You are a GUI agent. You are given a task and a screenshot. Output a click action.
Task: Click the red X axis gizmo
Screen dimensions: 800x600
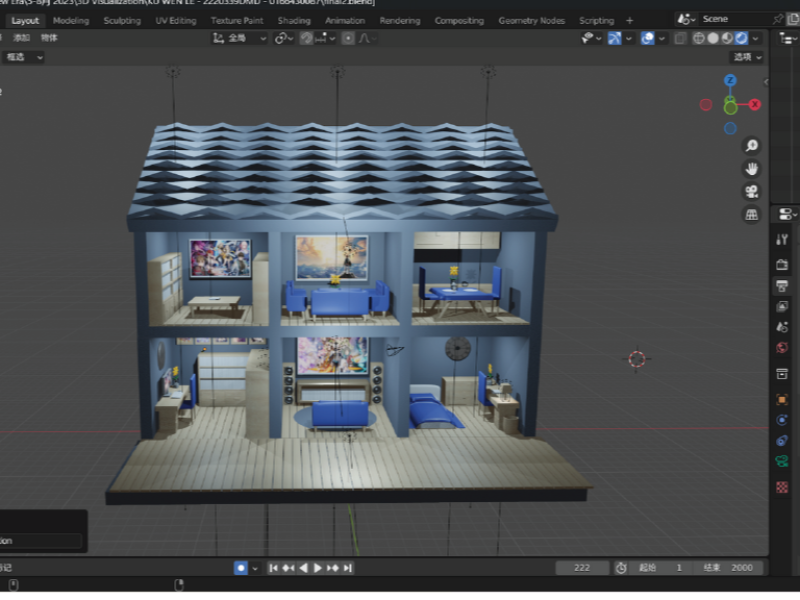tap(755, 104)
